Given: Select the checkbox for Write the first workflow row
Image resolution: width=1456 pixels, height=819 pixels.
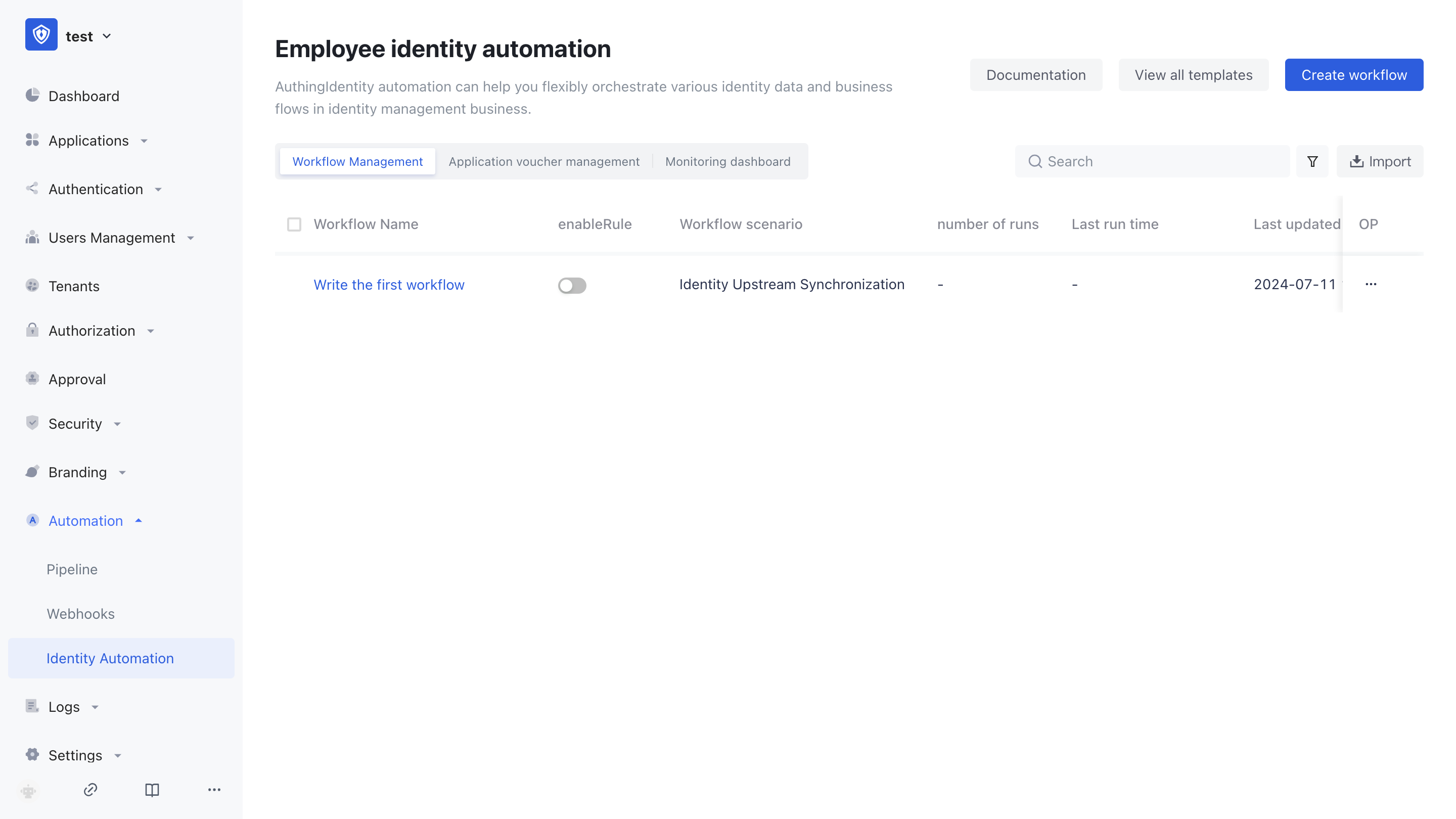Looking at the screenshot, I should pos(294,285).
